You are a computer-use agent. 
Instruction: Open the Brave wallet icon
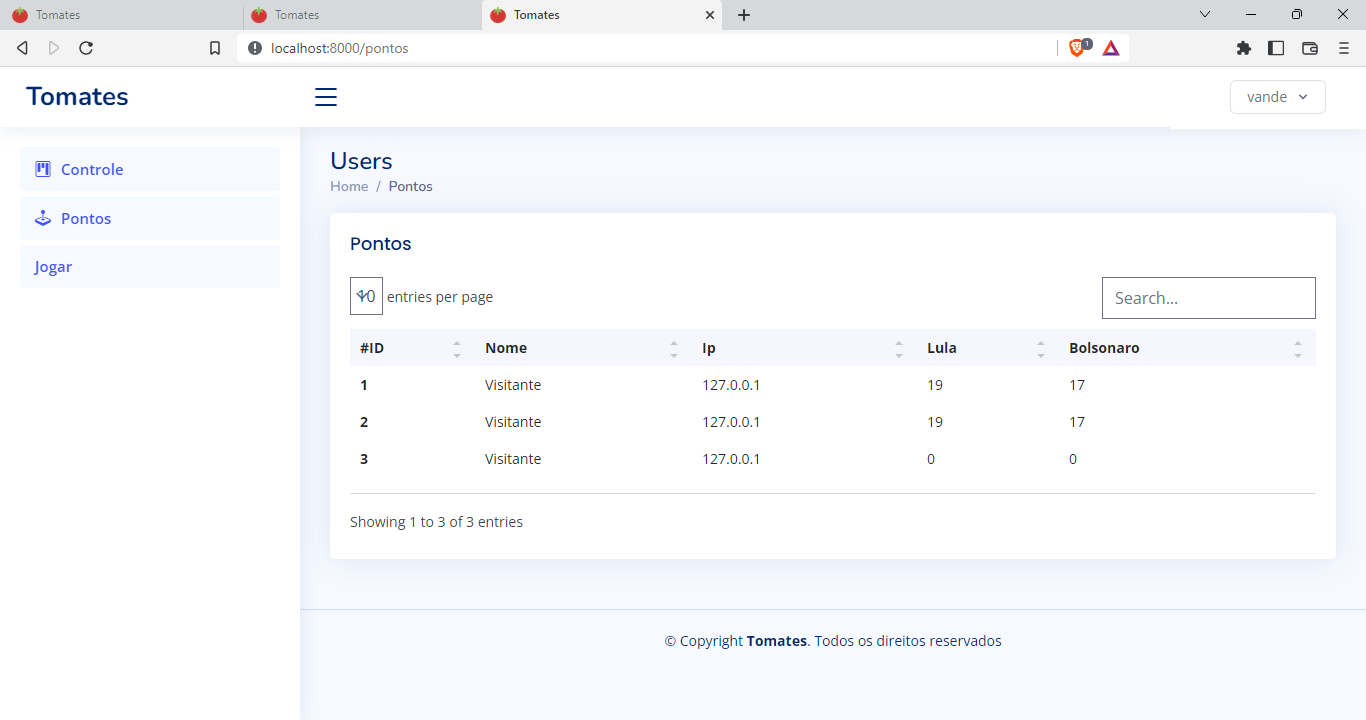tap(1310, 48)
